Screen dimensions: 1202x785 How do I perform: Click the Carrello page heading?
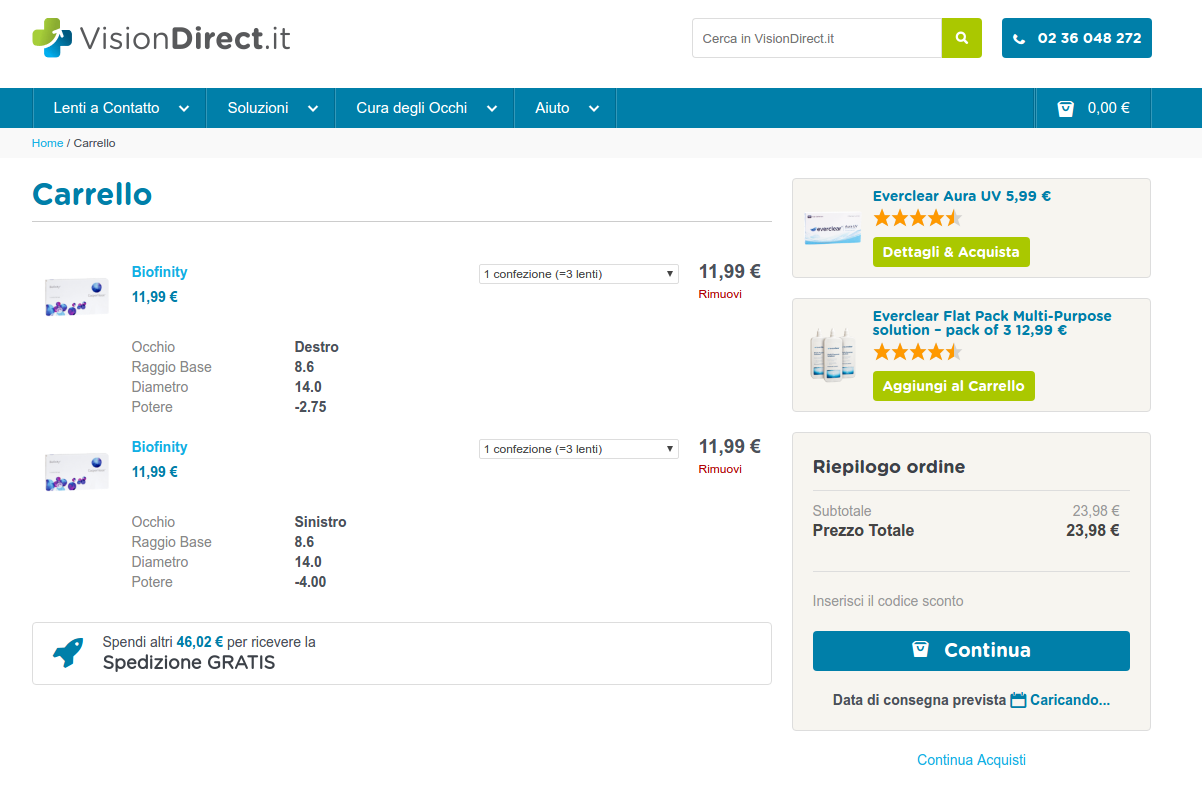pyautogui.click(x=92, y=194)
